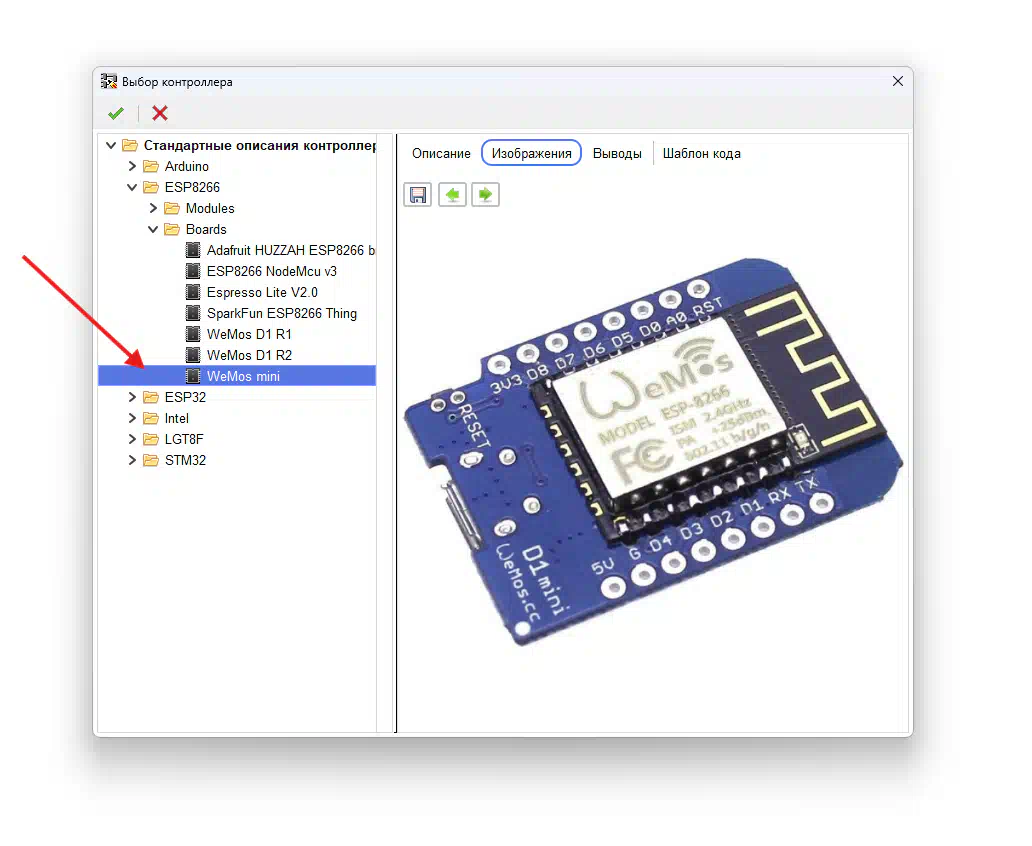Click the STM32 folder icon
1032x846 pixels.
click(x=151, y=460)
